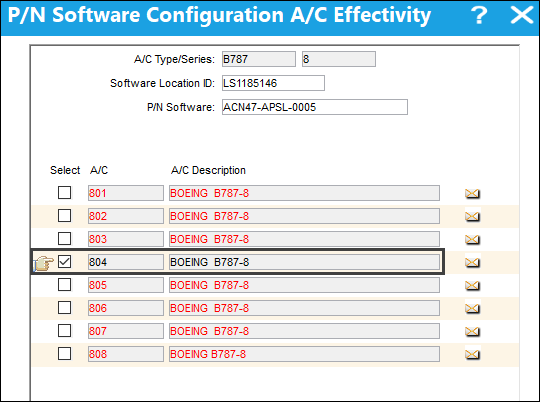Tick the Select checkbox for aircraft 805

pos(64,285)
